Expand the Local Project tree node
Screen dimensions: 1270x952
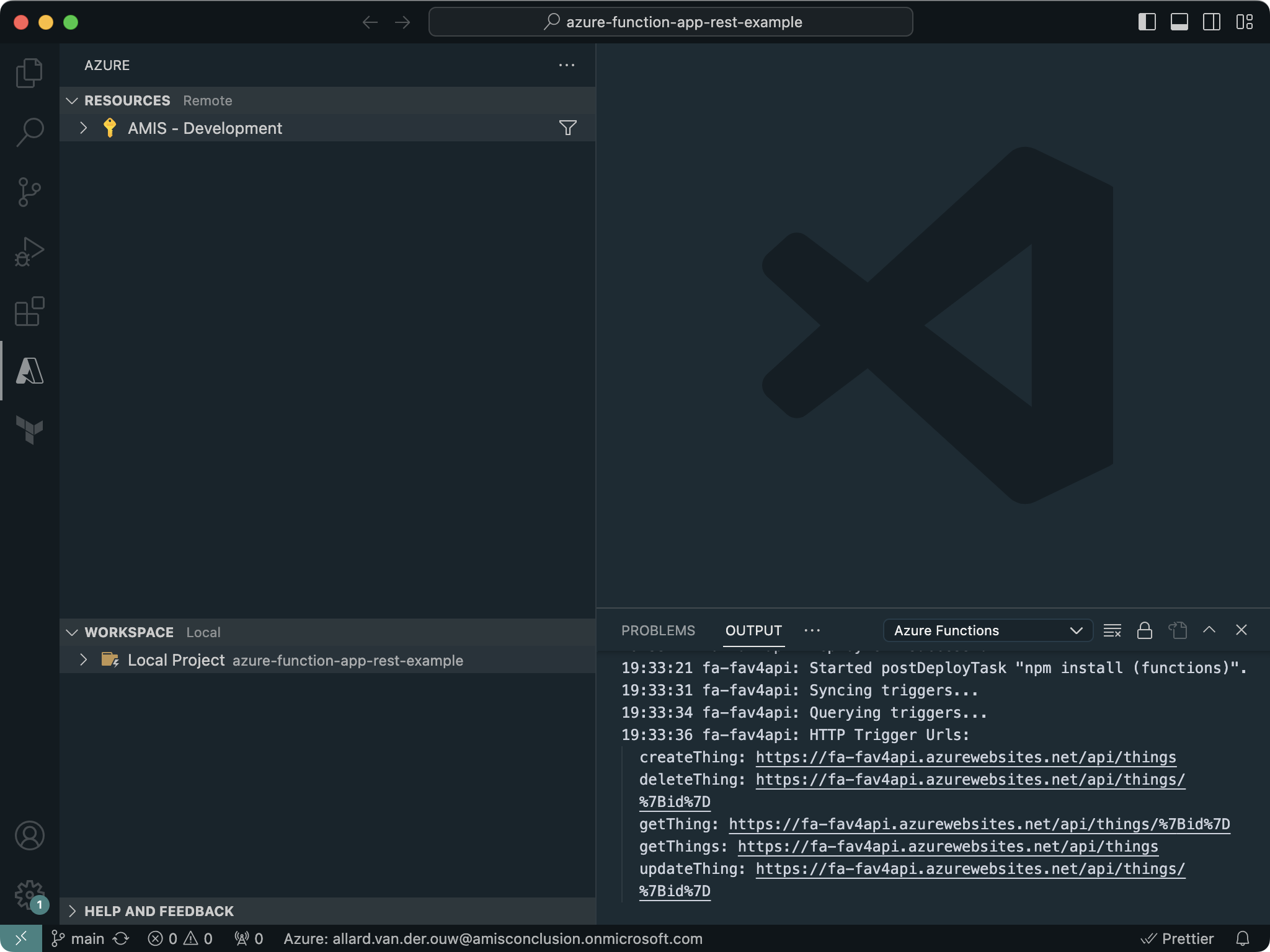click(x=84, y=660)
